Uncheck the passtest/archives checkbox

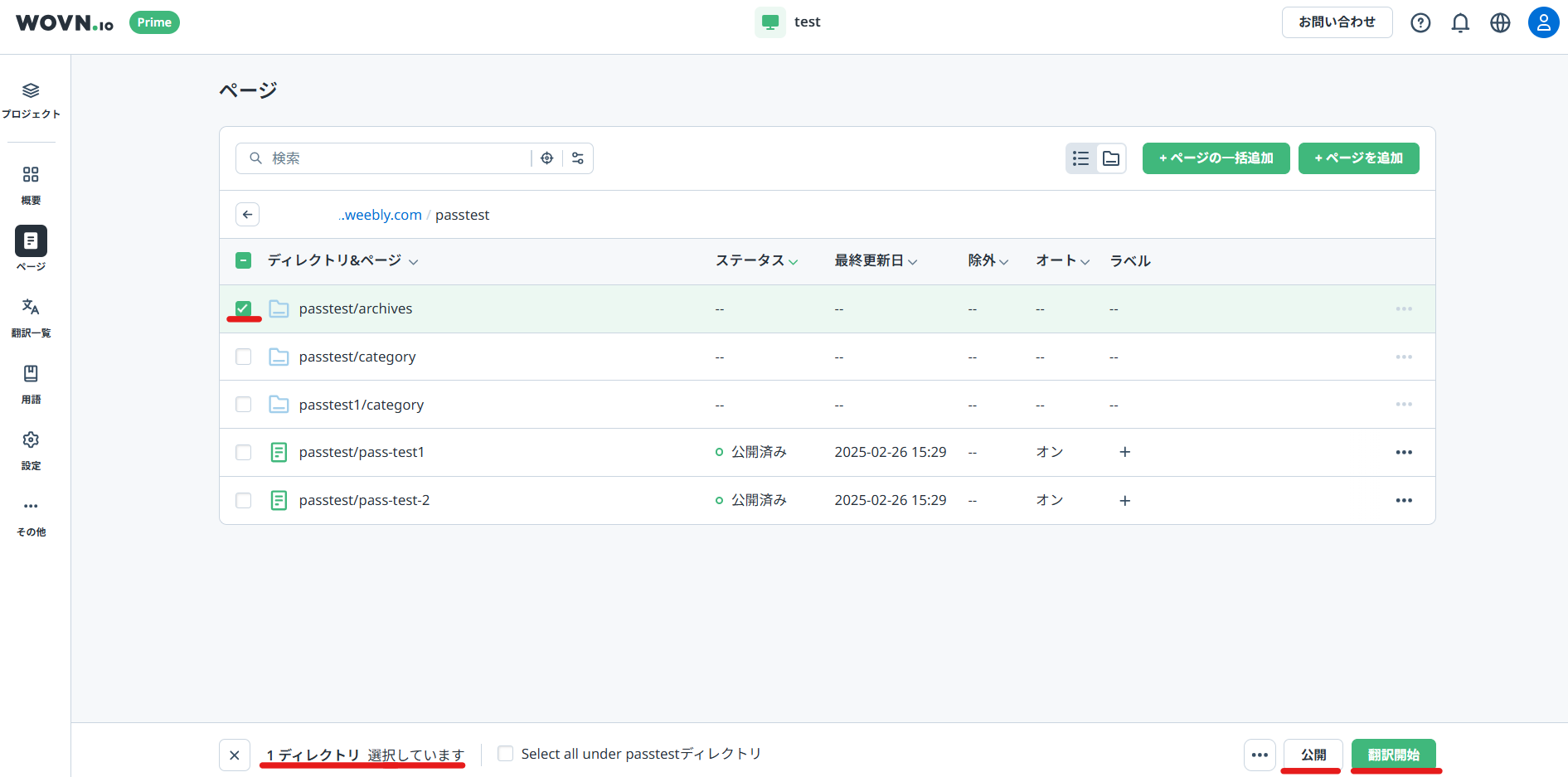[243, 308]
